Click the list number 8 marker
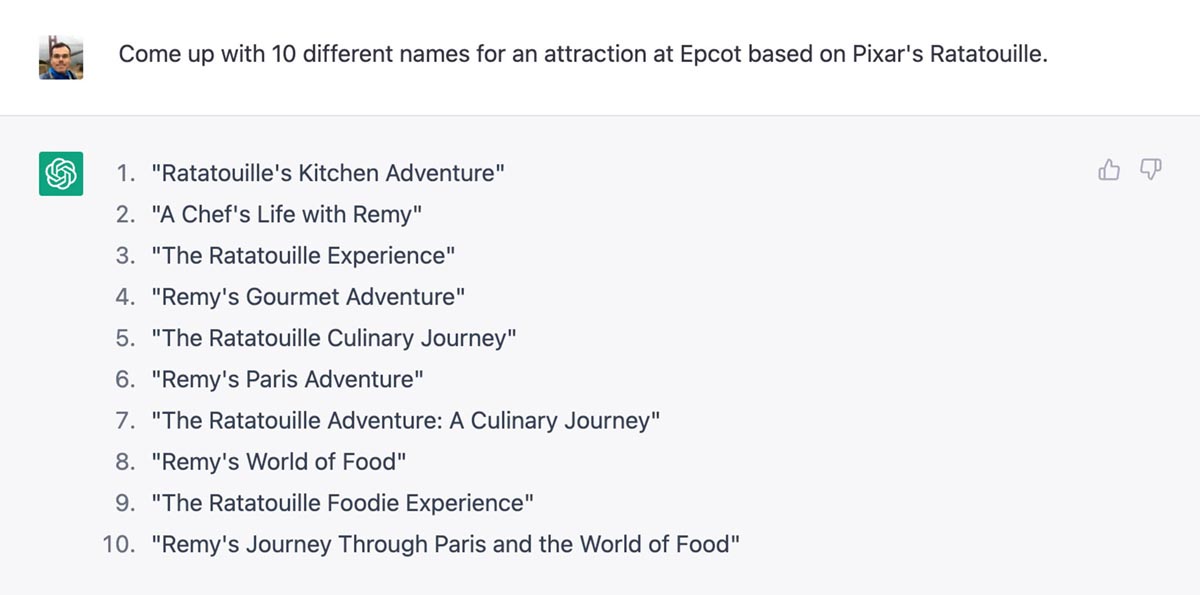This screenshot has width=1200, height=595. click(x=124, y=462)
